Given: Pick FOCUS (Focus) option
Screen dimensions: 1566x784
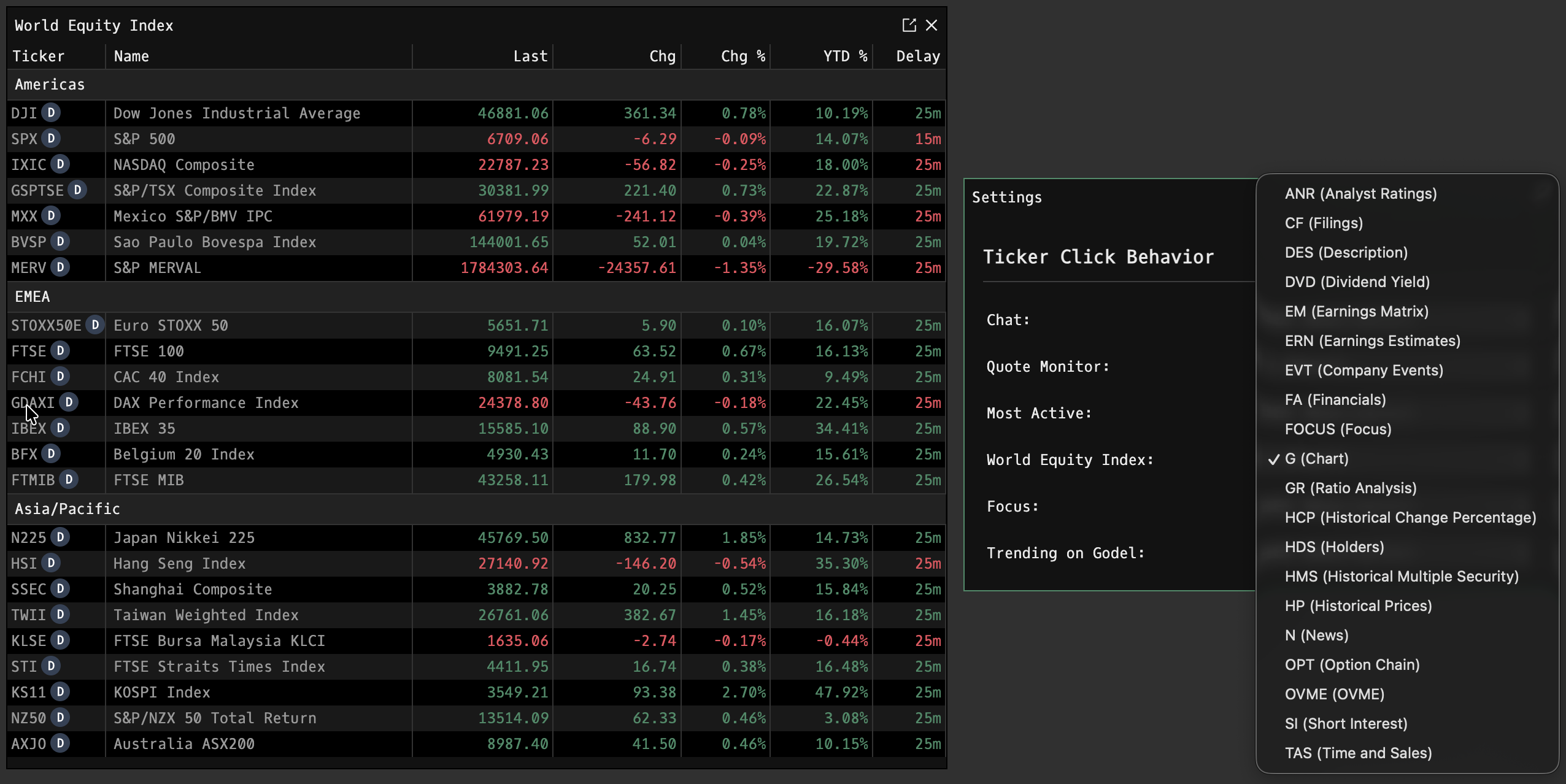Looking at the screenshot, I should [x=1407, y=429].
